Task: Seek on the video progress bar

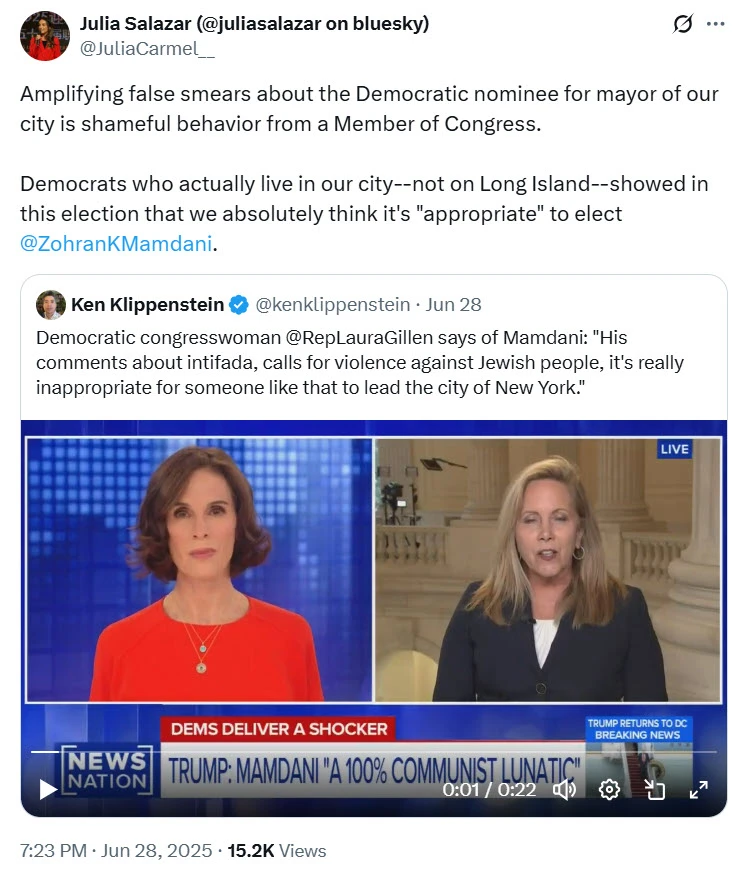Action: pos(374,751)
